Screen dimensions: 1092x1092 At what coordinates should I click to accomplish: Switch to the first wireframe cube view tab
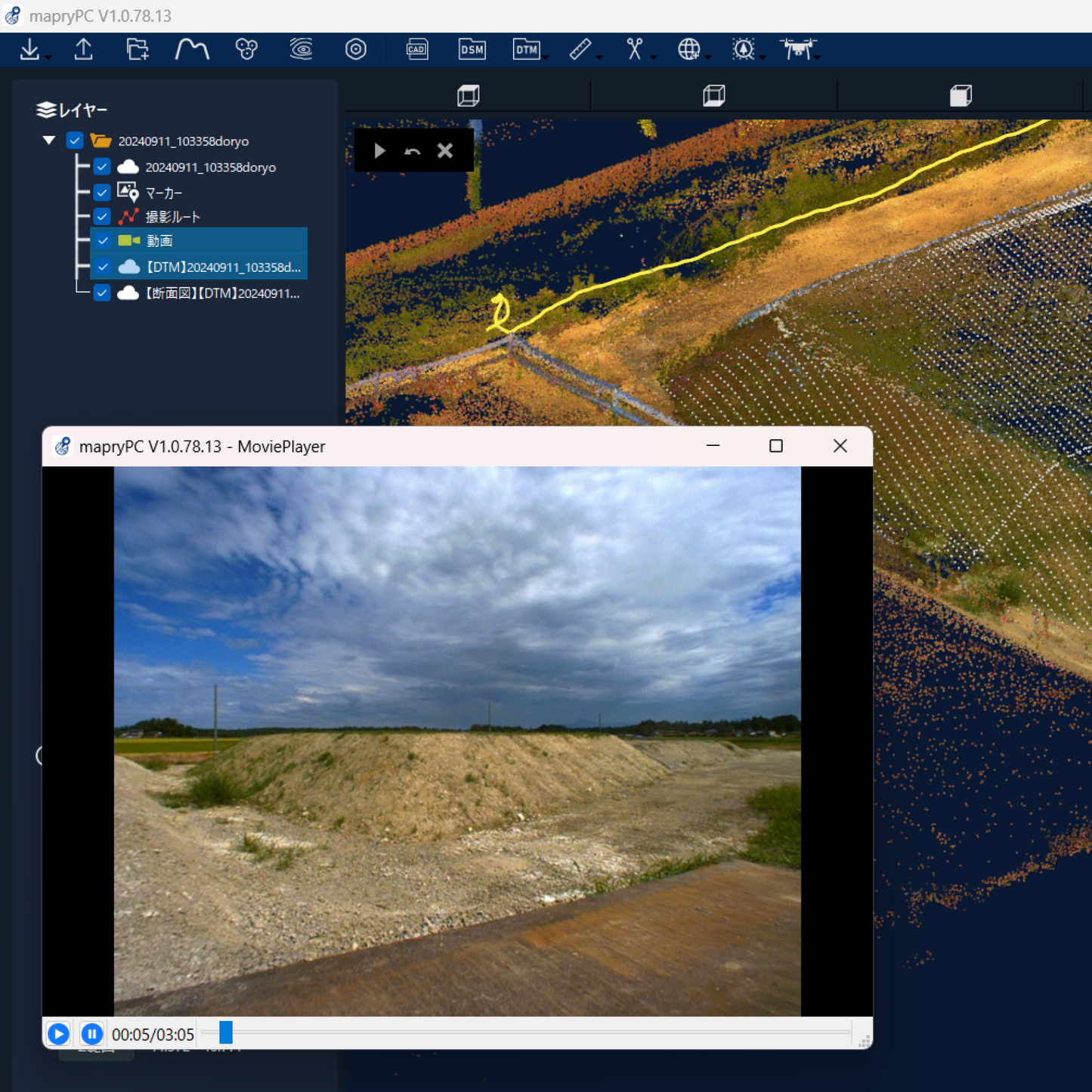point(469,96)
